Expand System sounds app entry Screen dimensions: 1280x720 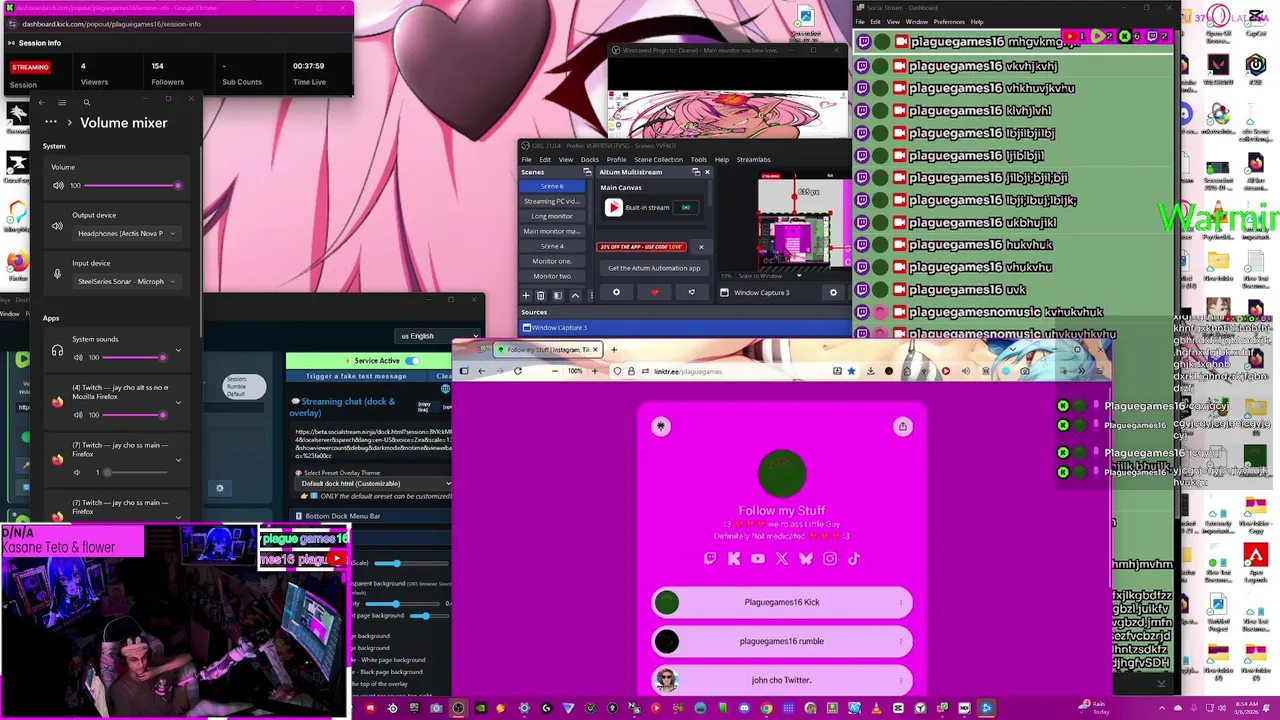pos(178,350)
